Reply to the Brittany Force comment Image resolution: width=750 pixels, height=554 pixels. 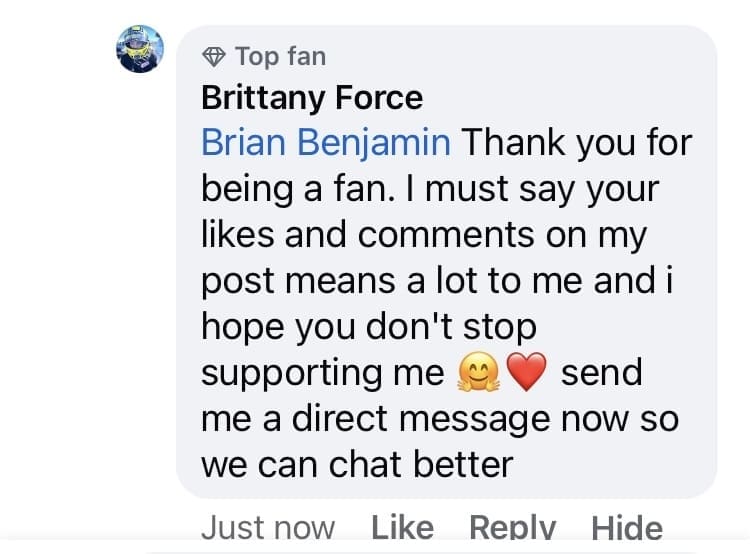pos(512,527)
